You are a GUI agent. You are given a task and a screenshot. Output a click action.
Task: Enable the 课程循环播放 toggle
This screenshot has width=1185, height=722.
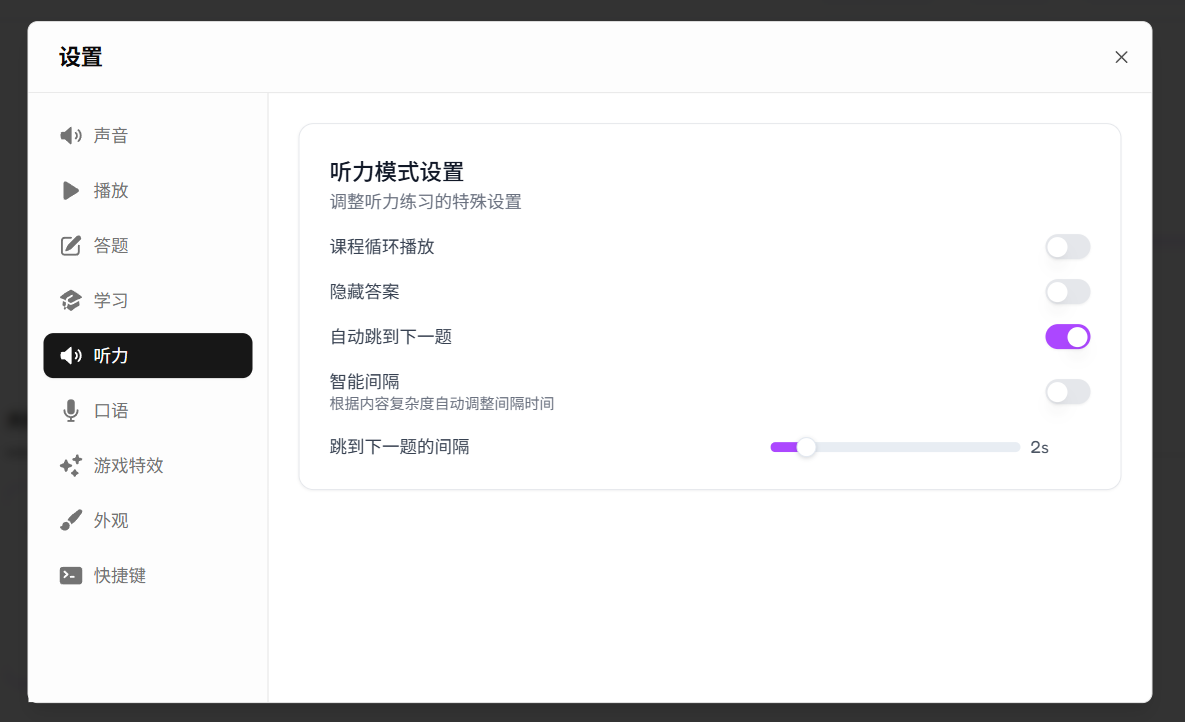[1067, 247]
